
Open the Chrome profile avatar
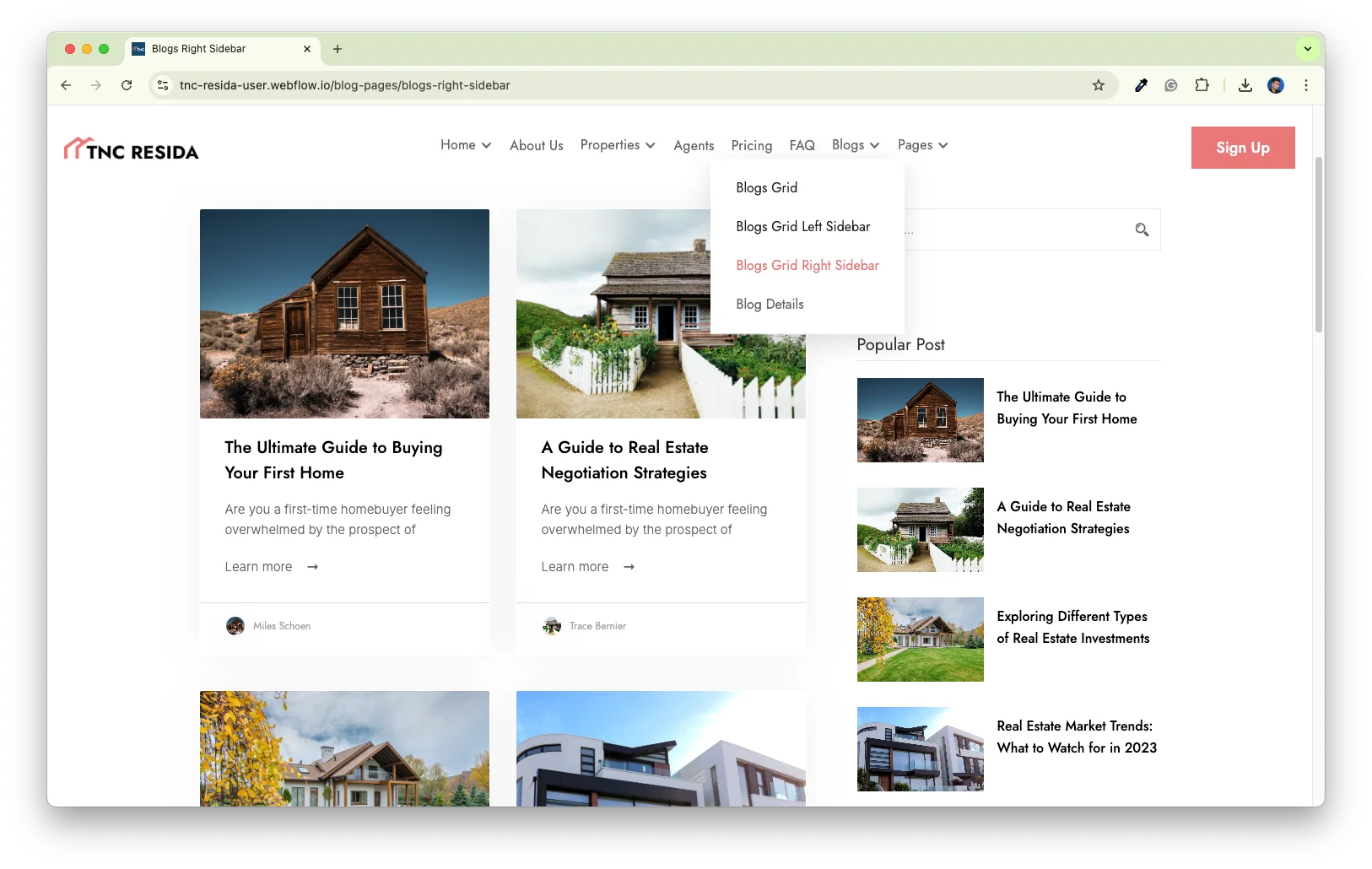click(x=1275, y=85)
